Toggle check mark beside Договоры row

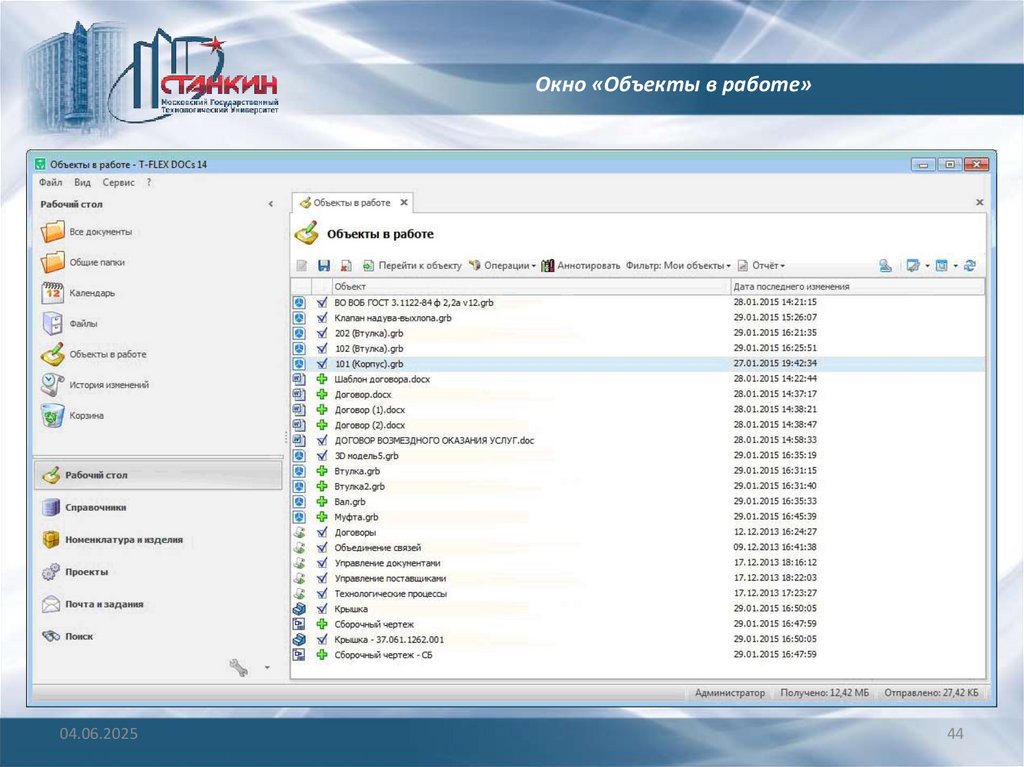click(322, 533)
